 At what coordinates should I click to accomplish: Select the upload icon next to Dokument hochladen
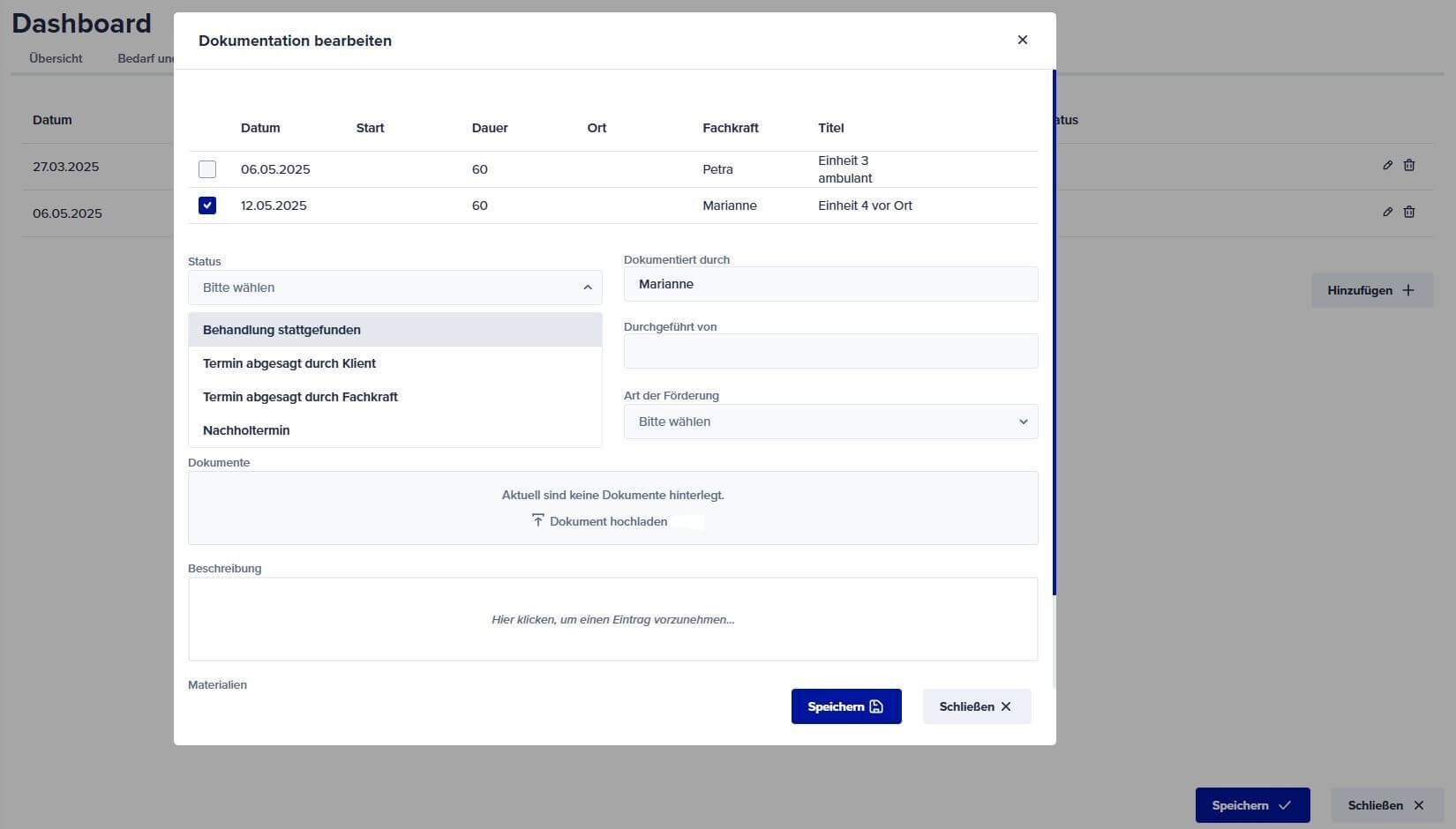tap(537, 520)
